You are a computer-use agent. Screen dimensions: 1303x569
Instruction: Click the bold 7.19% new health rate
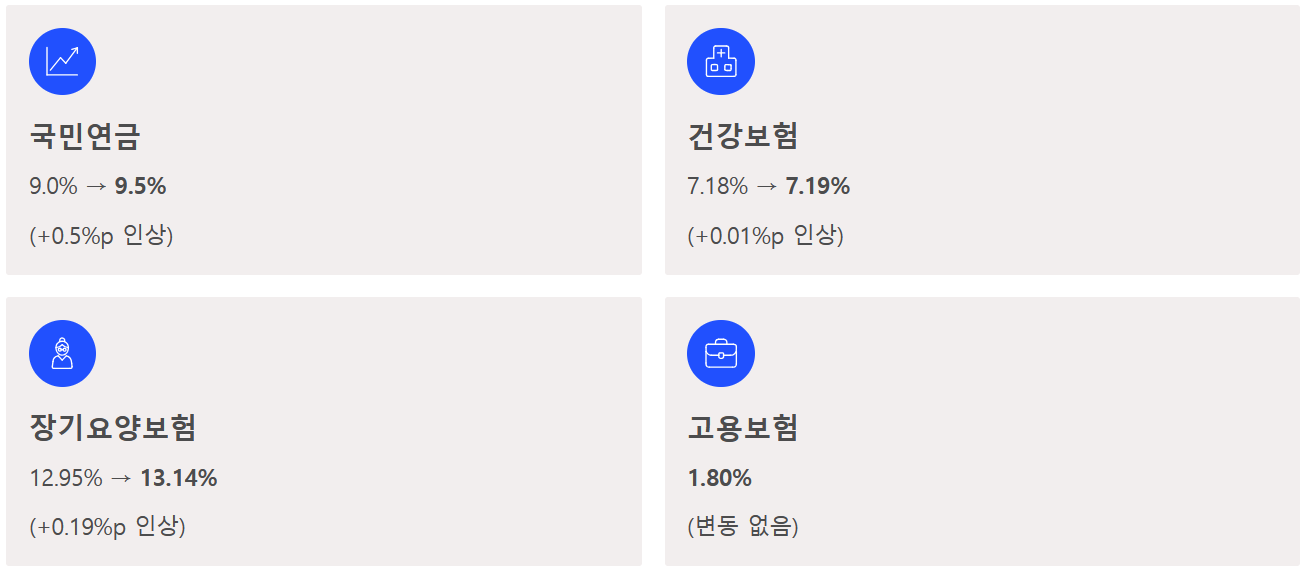(x=818, y=186)
